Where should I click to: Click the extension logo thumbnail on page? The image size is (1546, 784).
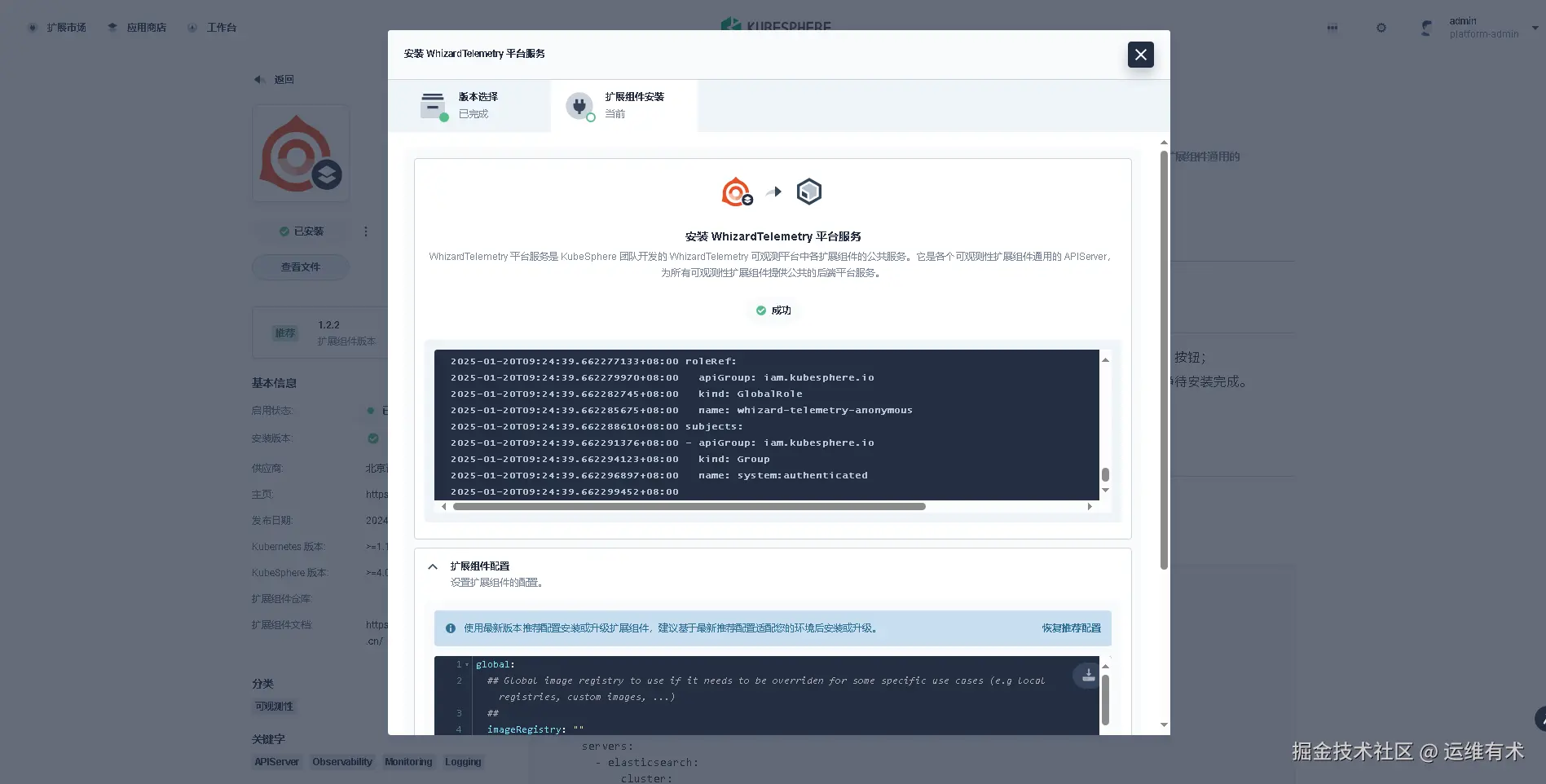point(301,153)
